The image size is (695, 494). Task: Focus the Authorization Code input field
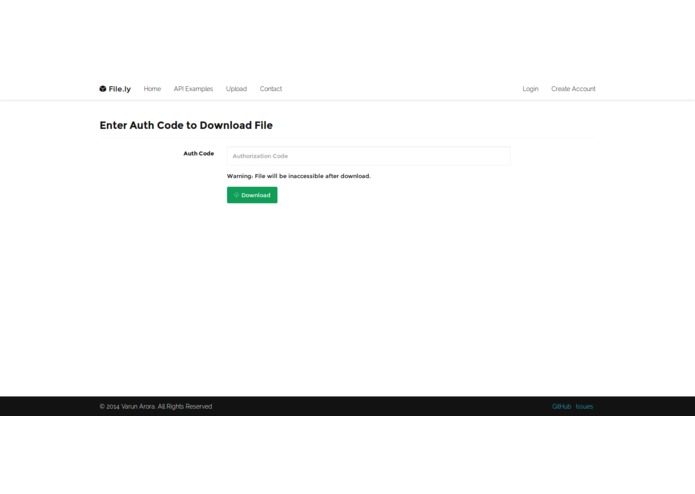click(x=368, y=156)
